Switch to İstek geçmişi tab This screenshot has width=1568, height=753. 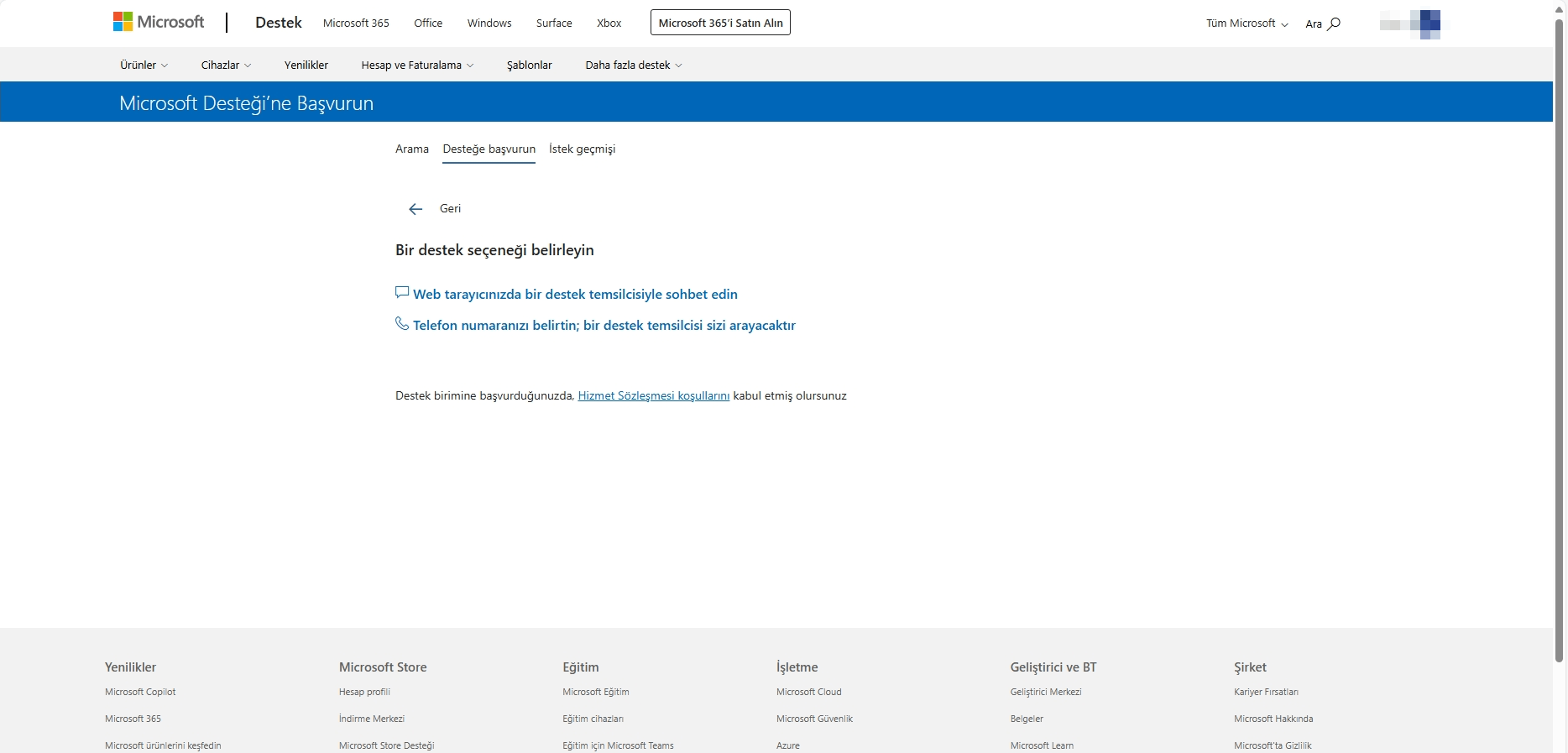[x=583, y=149]
